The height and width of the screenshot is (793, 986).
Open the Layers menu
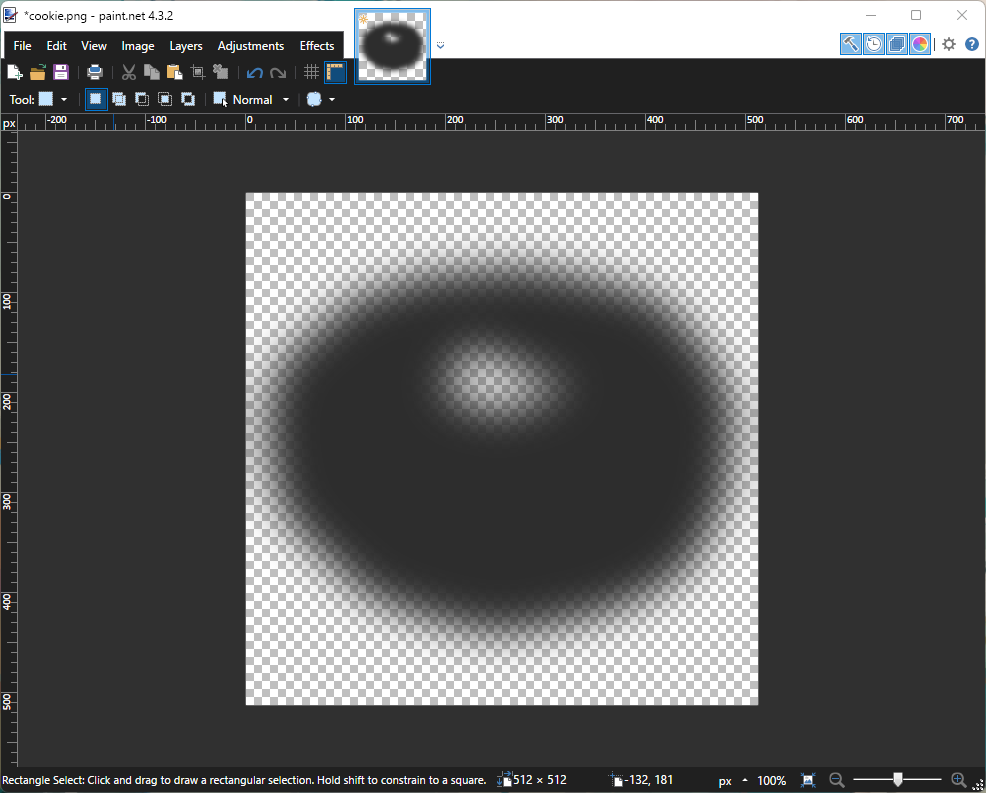[x=186, y=46]
